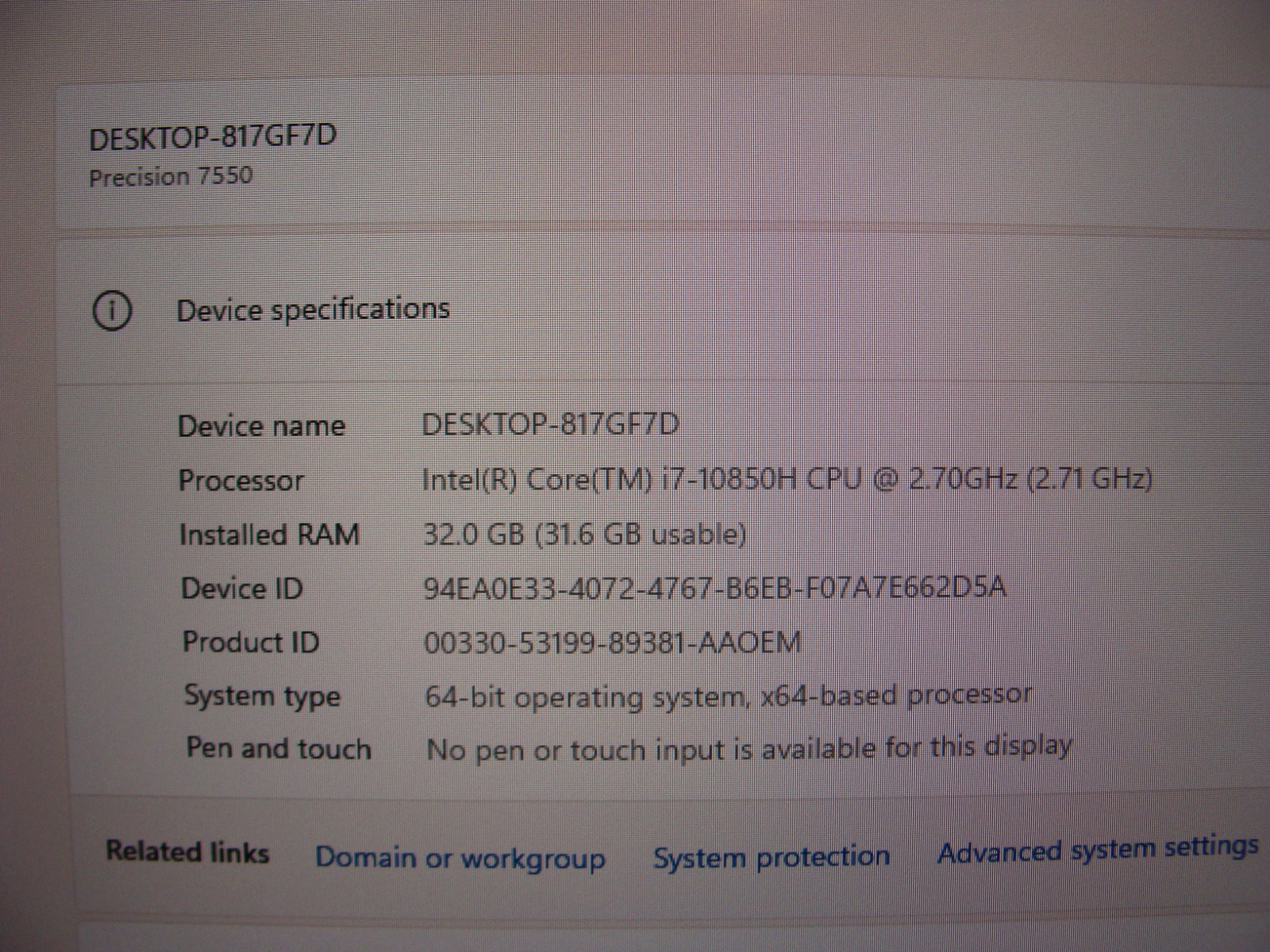
Task: Click the Device name label
Action: (x=262, y=427)
